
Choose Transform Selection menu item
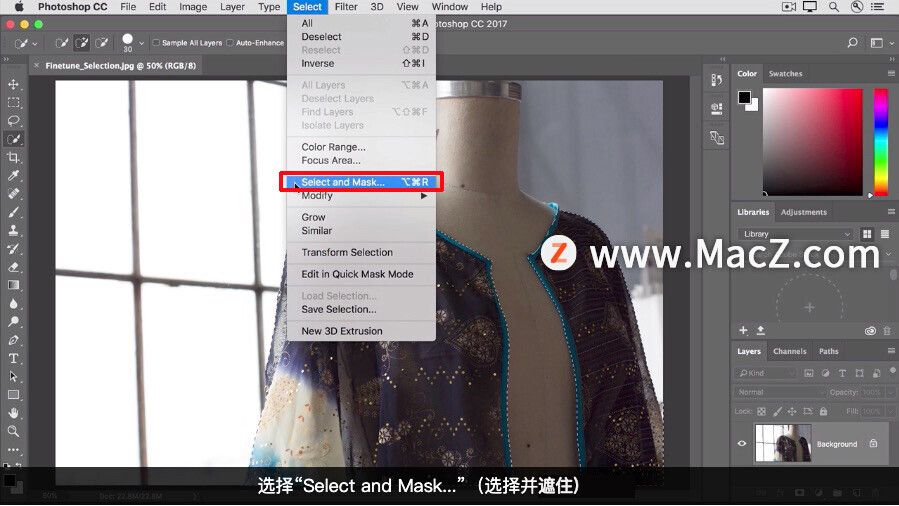click(361, 253)
